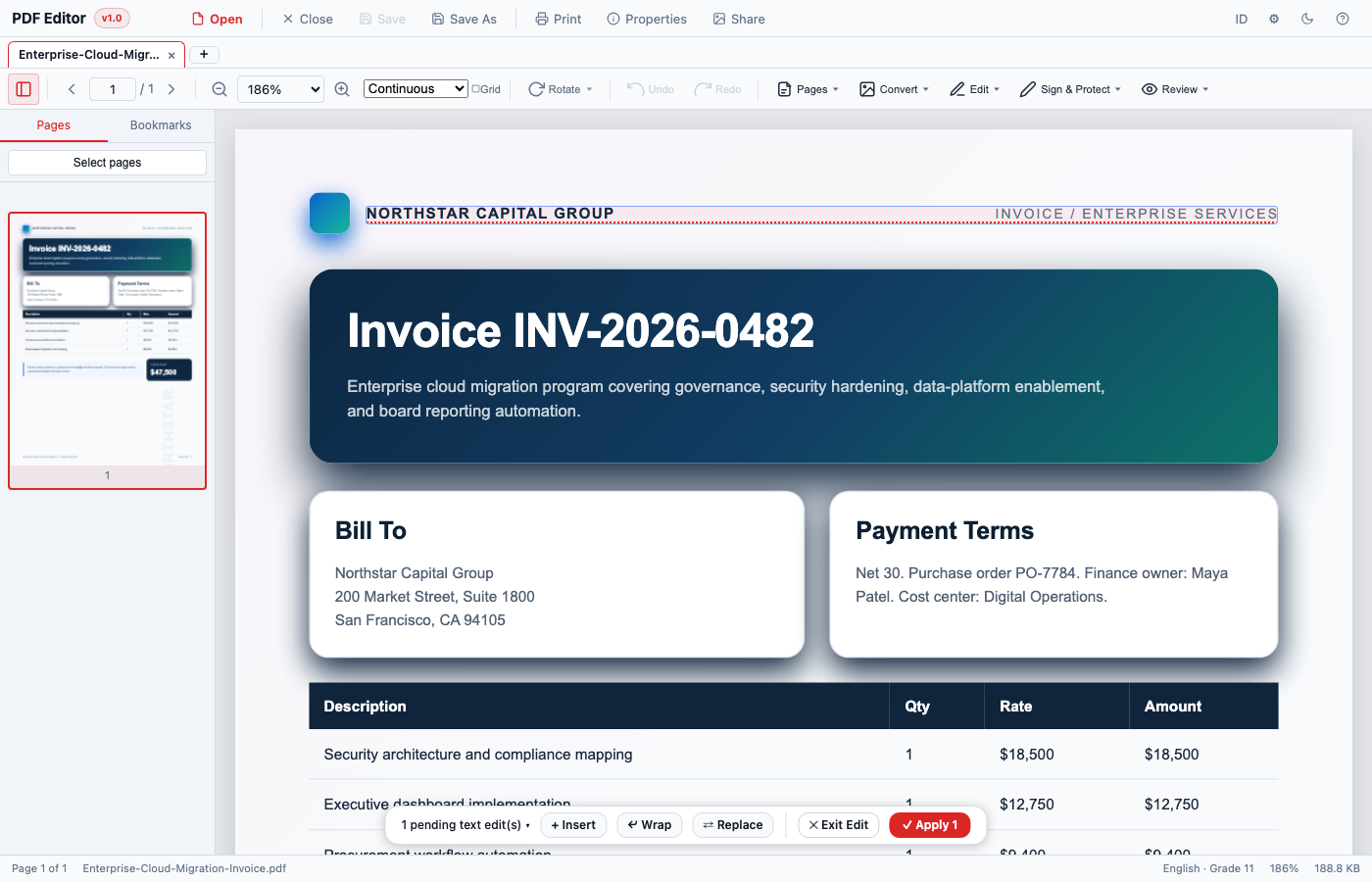Click the Print button
Viewport: 1372px width, 882px height.
click(559, 19)
